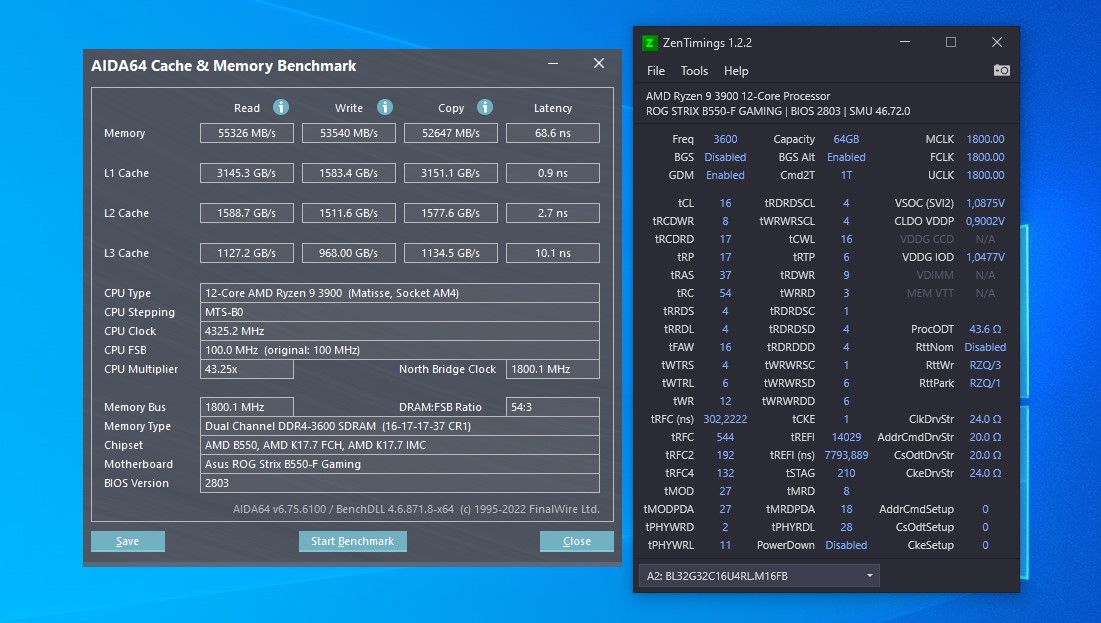1101x623 pixels.
Task: Click the CPU Type field
Action: (400, 293)
